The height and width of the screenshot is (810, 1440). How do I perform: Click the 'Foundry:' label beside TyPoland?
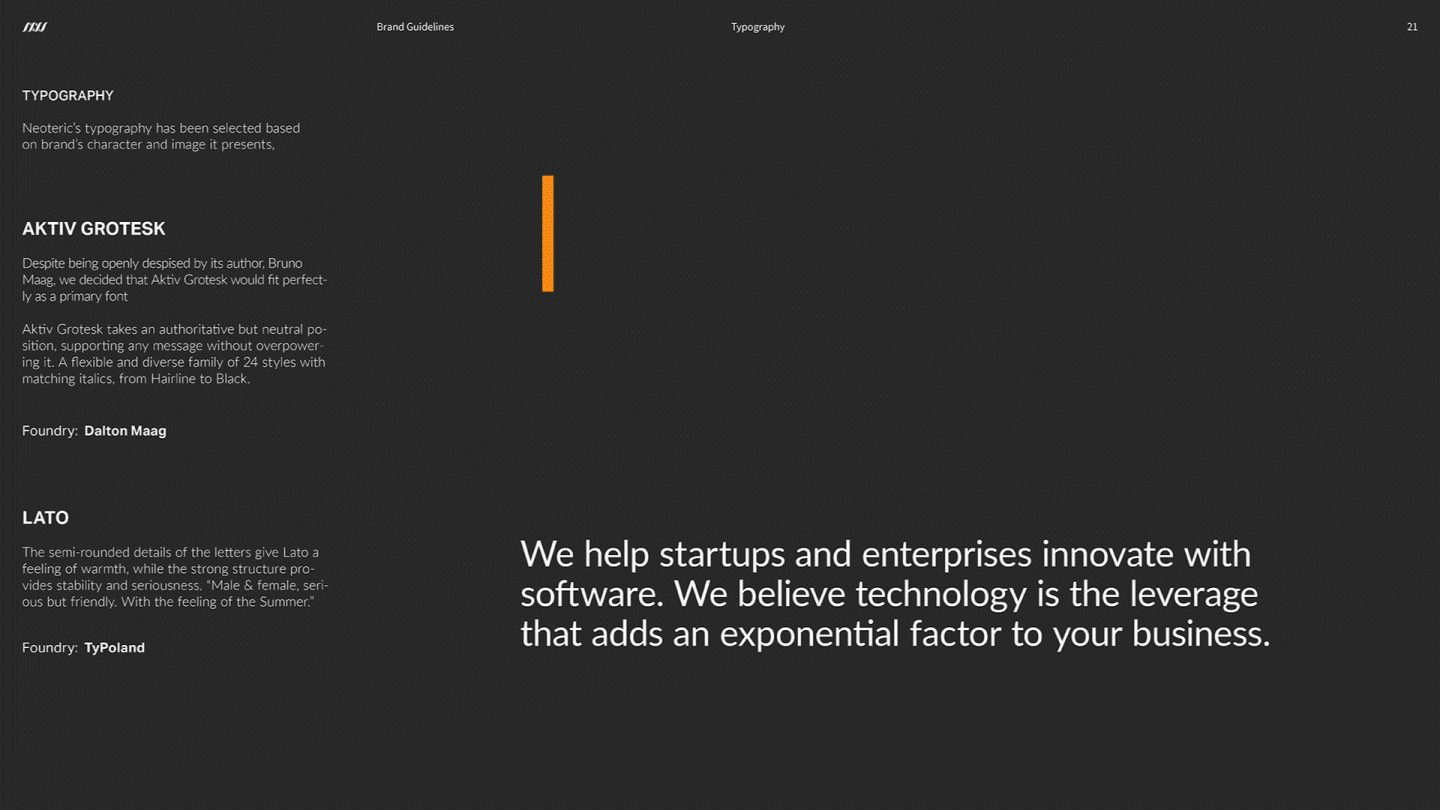tap(50, 648)
